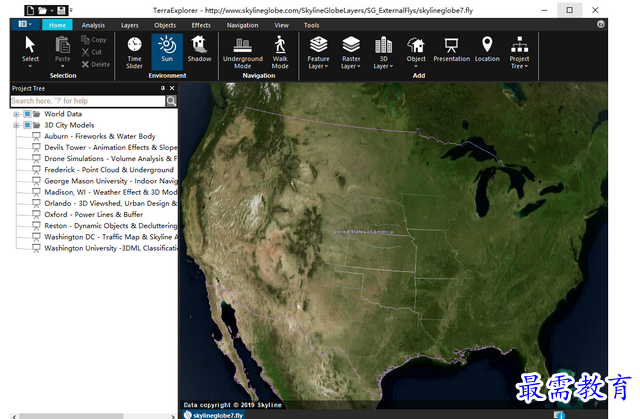Click the skylineglobe7.fly document tab
Image resolution: width=640 pixels, height=419 pixels.
pos(213,415)
